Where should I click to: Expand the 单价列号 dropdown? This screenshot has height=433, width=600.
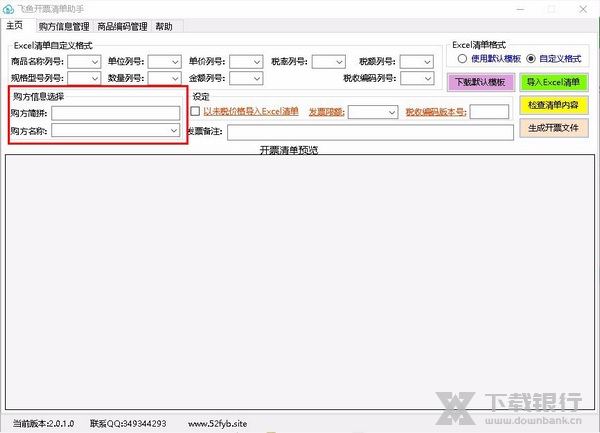246,62
